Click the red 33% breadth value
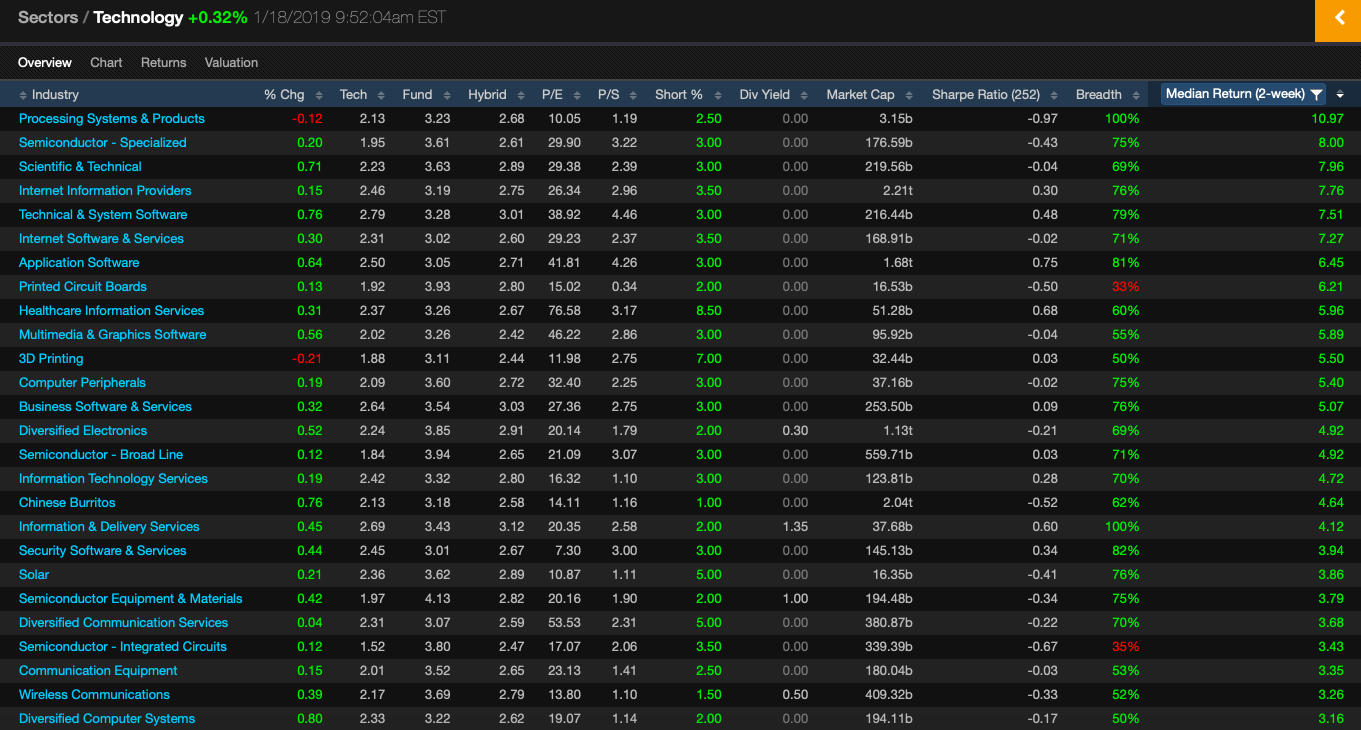 click(1125, 286)
